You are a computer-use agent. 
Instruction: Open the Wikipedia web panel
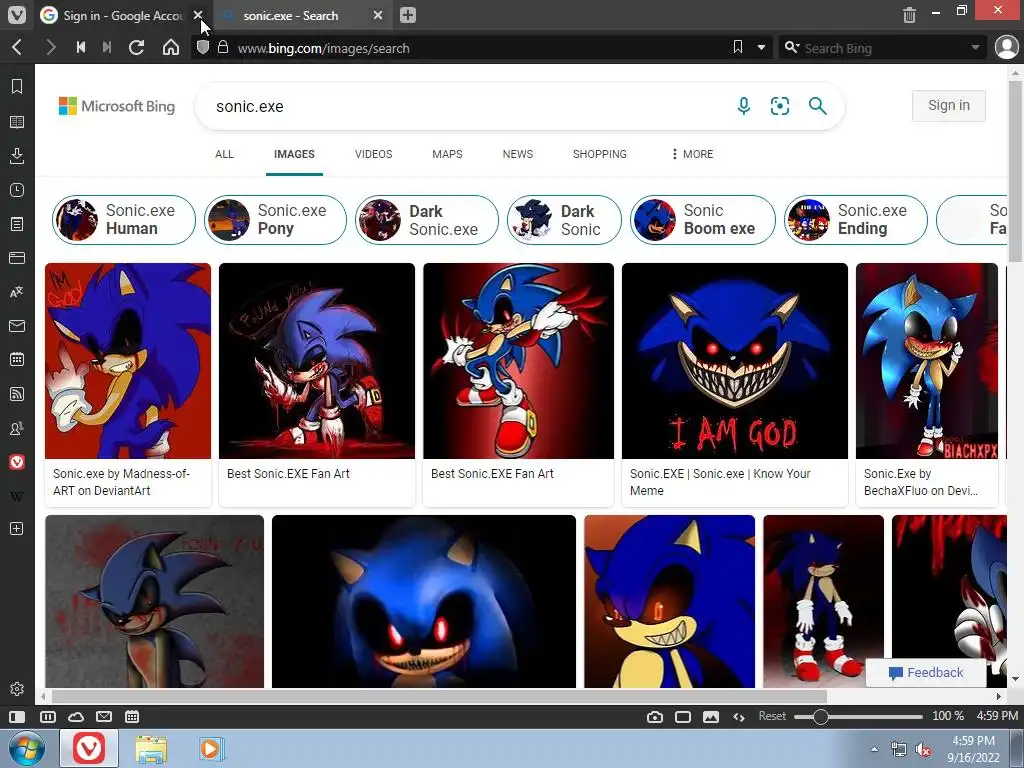coord(17,496)
